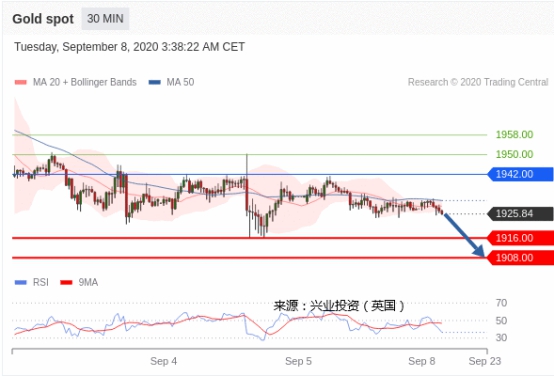Click the Sep 5 date axis label
Image resolution: width=554 pixels, height=377 pixels.
[x=299, y=361]
